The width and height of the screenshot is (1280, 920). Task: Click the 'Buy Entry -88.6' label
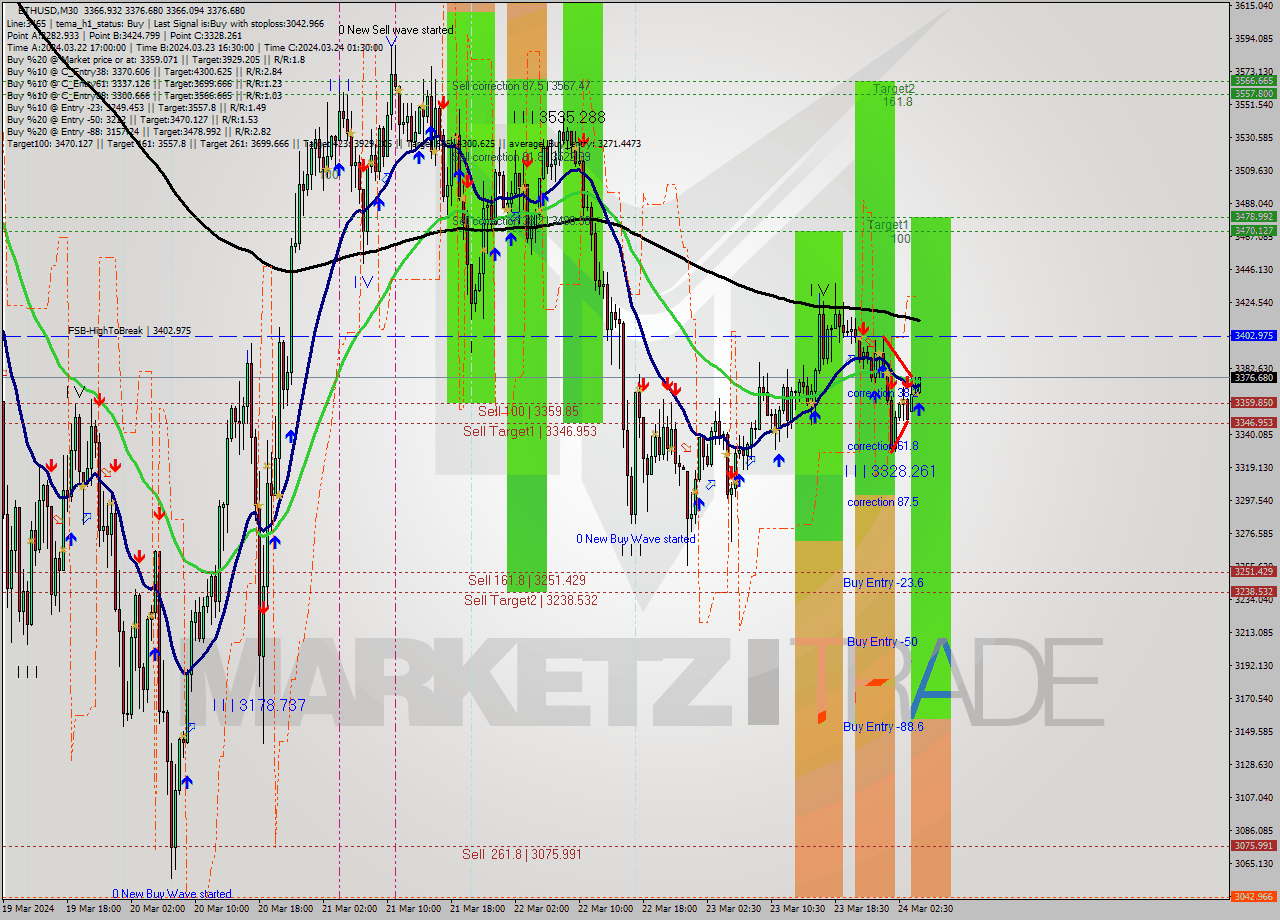[x=883, y=726]
